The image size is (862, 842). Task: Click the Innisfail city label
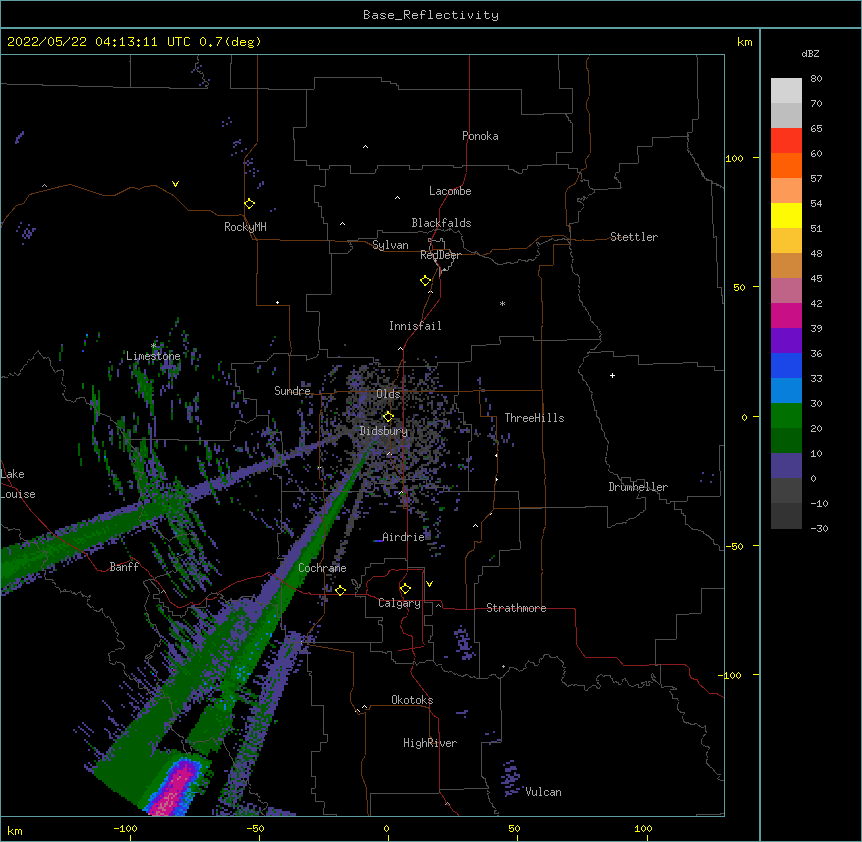pyautogui.click(x=415, y=326)
